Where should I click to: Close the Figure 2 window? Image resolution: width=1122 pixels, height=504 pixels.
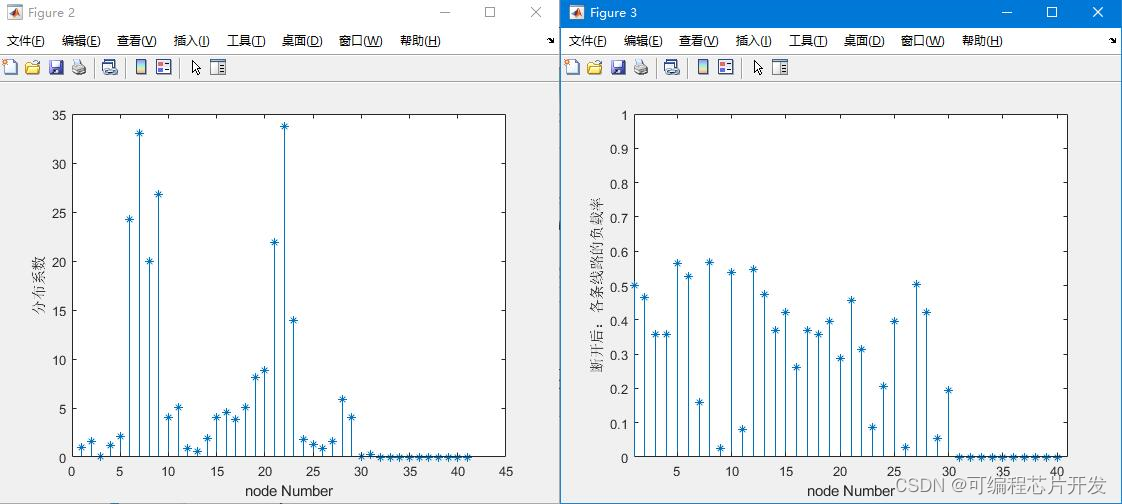(x=536, y=12)
